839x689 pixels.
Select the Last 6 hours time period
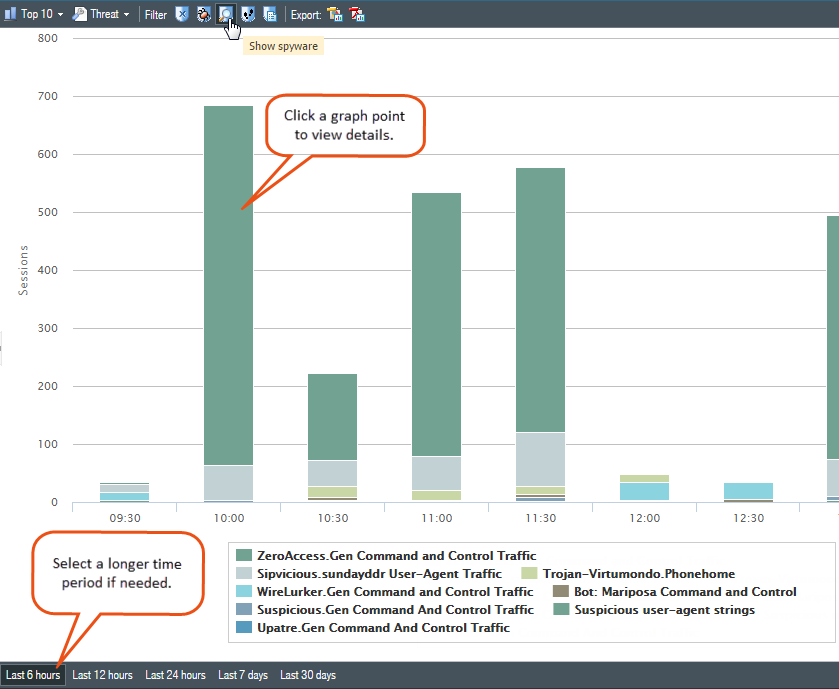33,675
